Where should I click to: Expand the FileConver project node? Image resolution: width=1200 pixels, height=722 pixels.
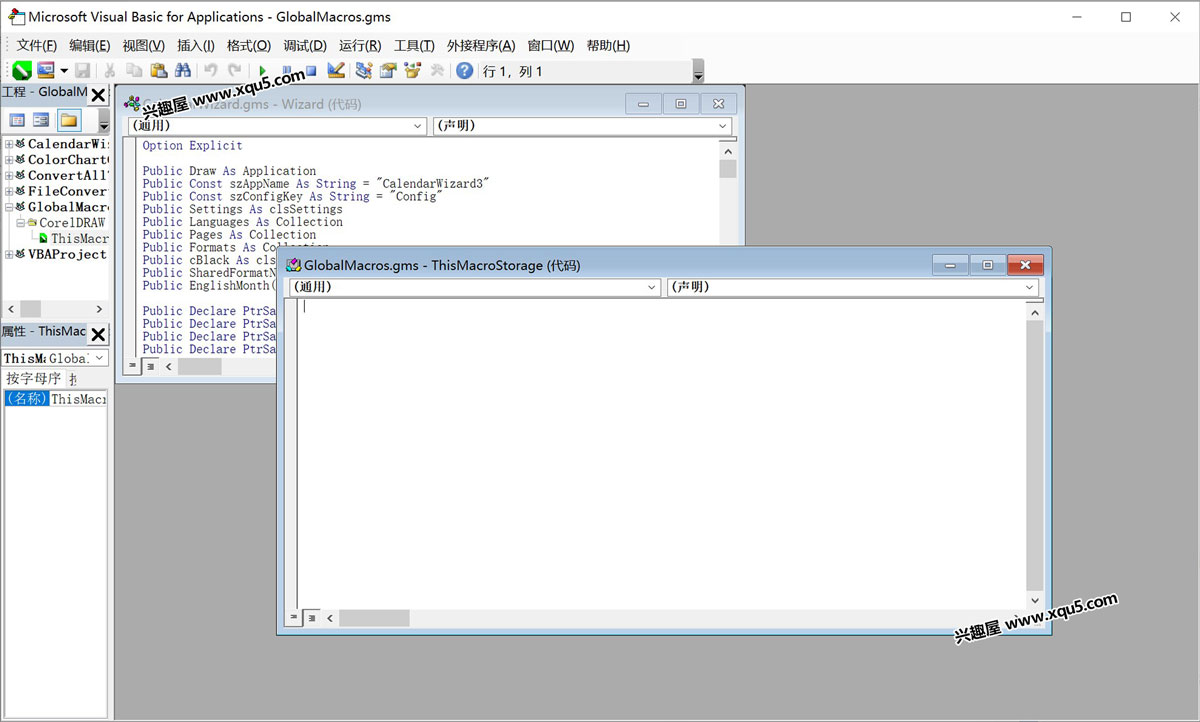pyautogui.click(x=9, y=192)
